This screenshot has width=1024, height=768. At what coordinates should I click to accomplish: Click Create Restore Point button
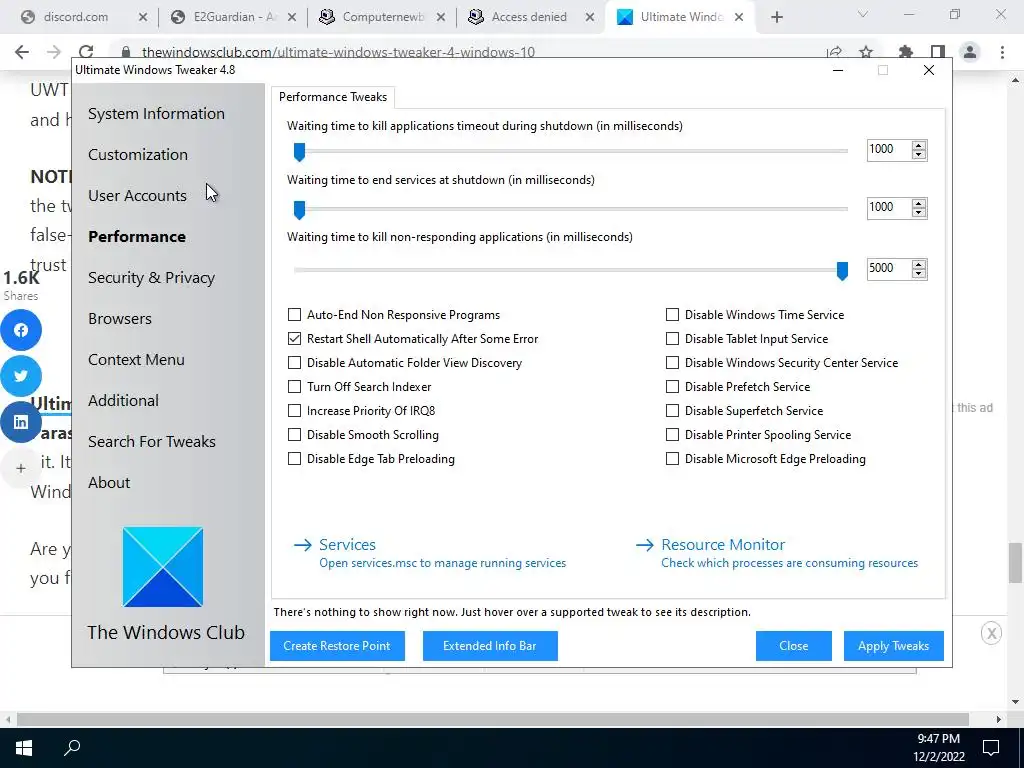pyautogui.click(x=337, y=646)
